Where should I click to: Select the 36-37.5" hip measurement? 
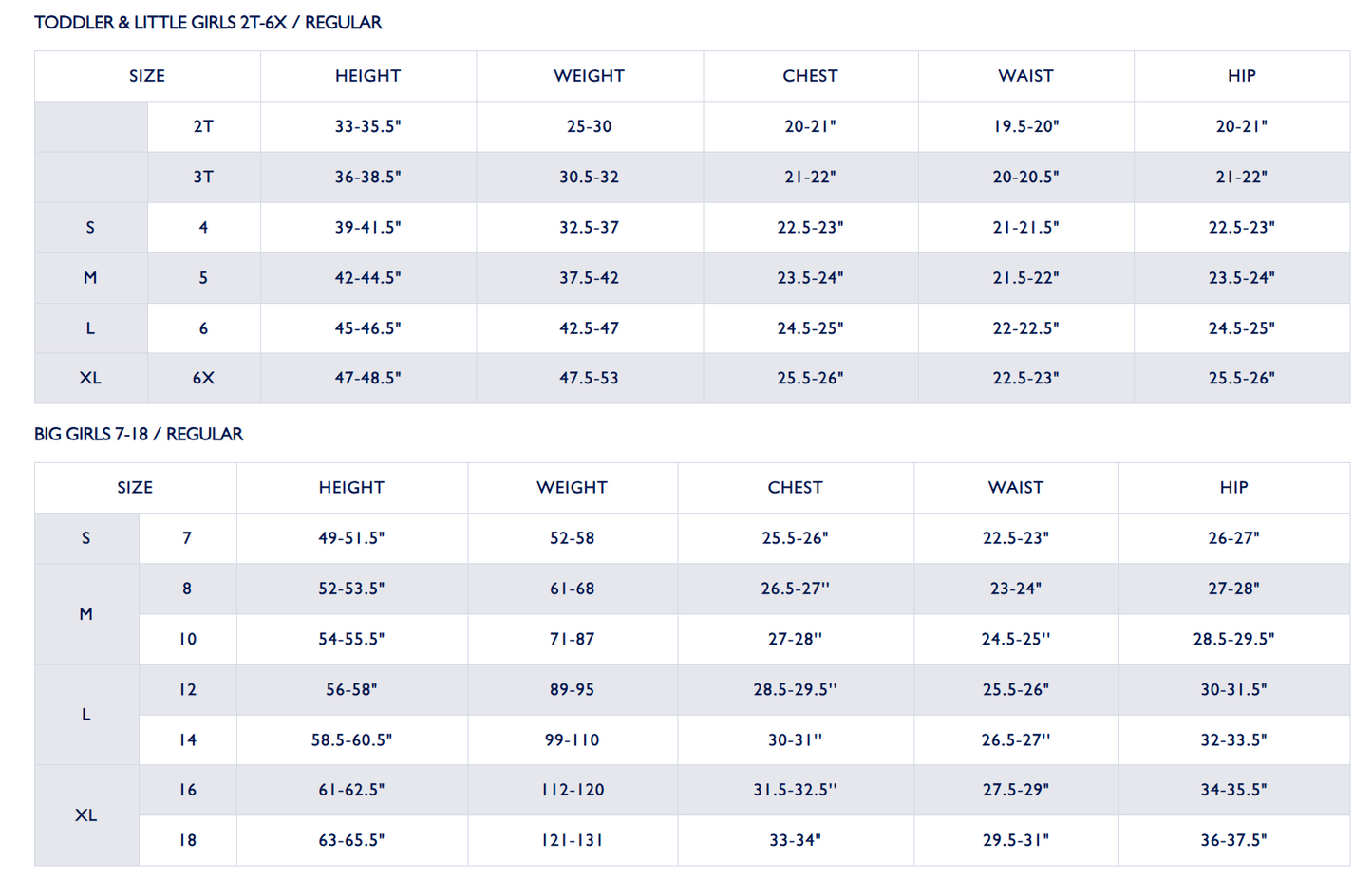pos(1233,840)
